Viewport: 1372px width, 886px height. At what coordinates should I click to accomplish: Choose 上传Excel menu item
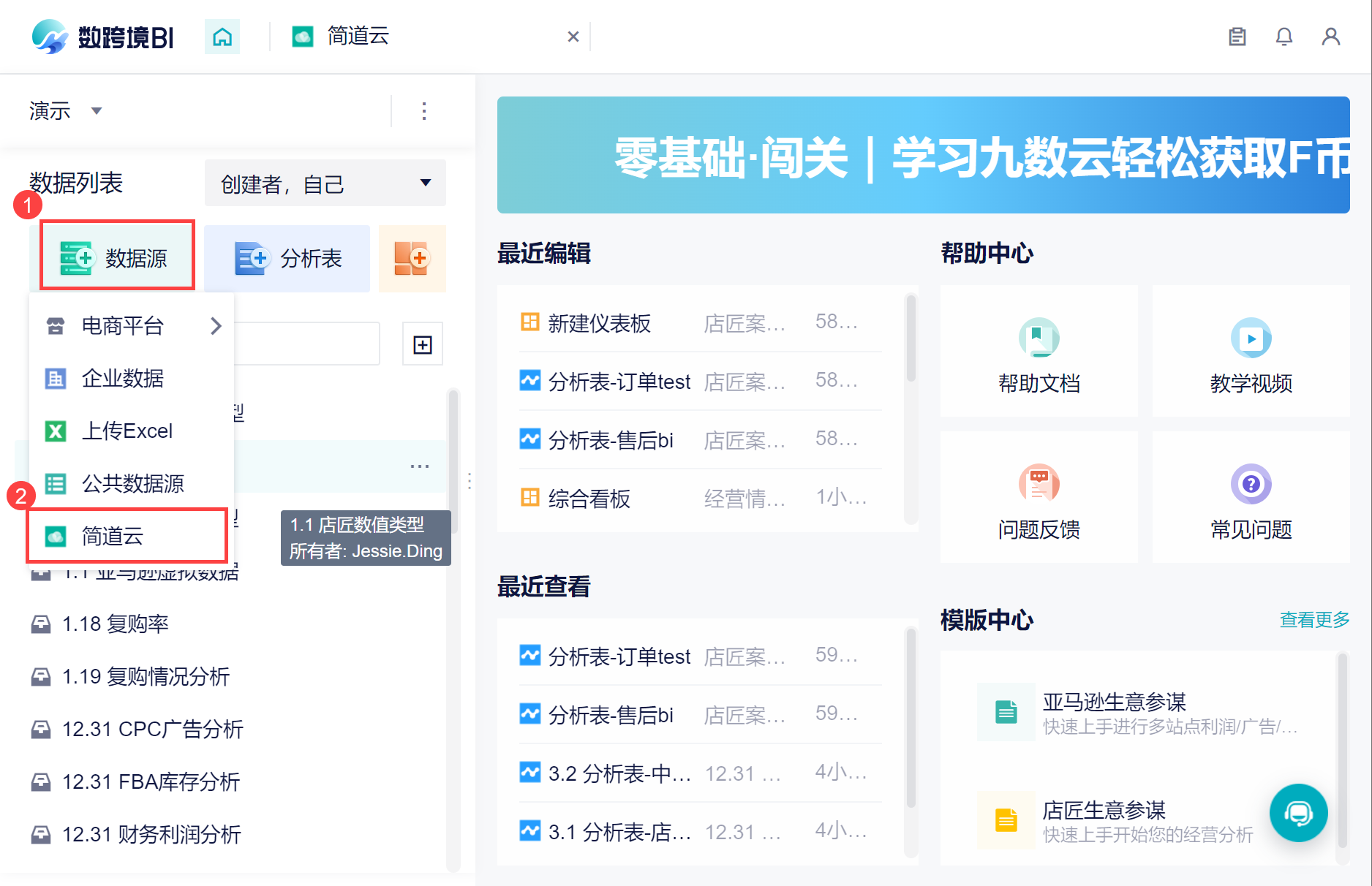click(x=132, y=431)
